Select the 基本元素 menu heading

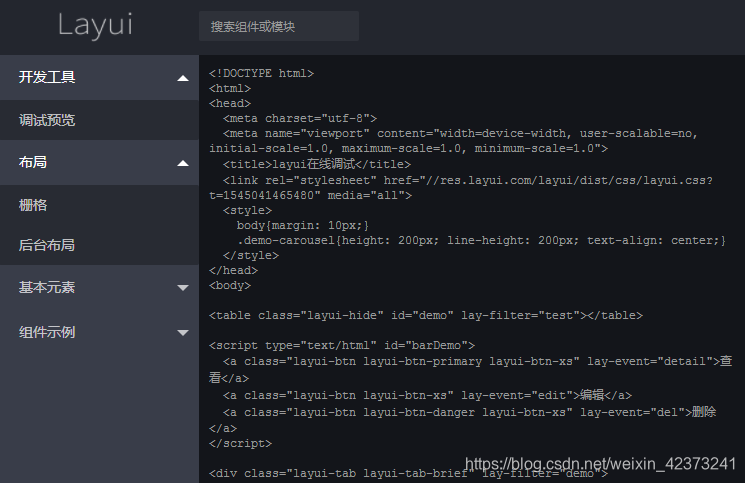coord(47,287)
